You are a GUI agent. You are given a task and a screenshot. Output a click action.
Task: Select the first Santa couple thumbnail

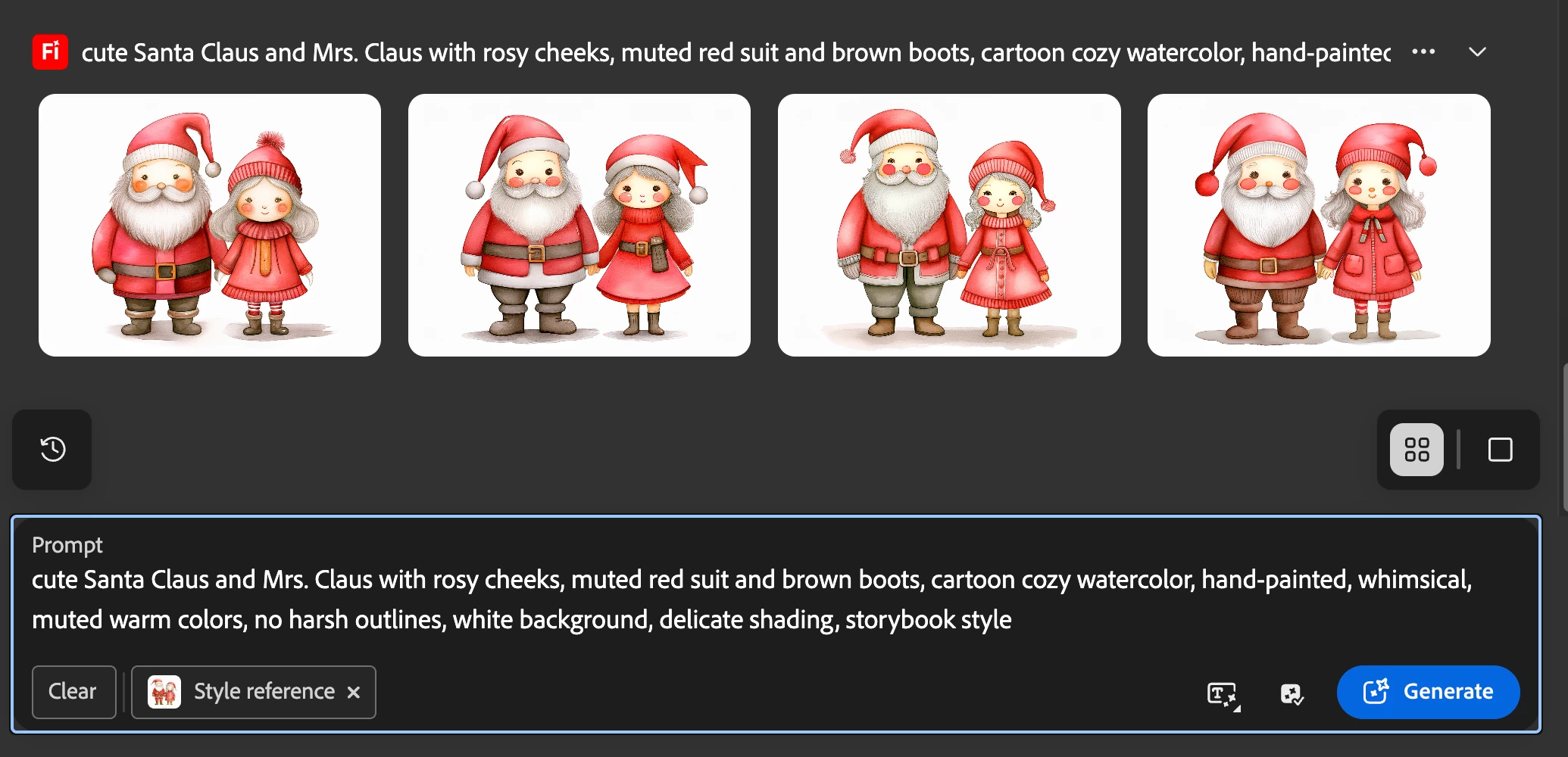(x=210, y=225)
